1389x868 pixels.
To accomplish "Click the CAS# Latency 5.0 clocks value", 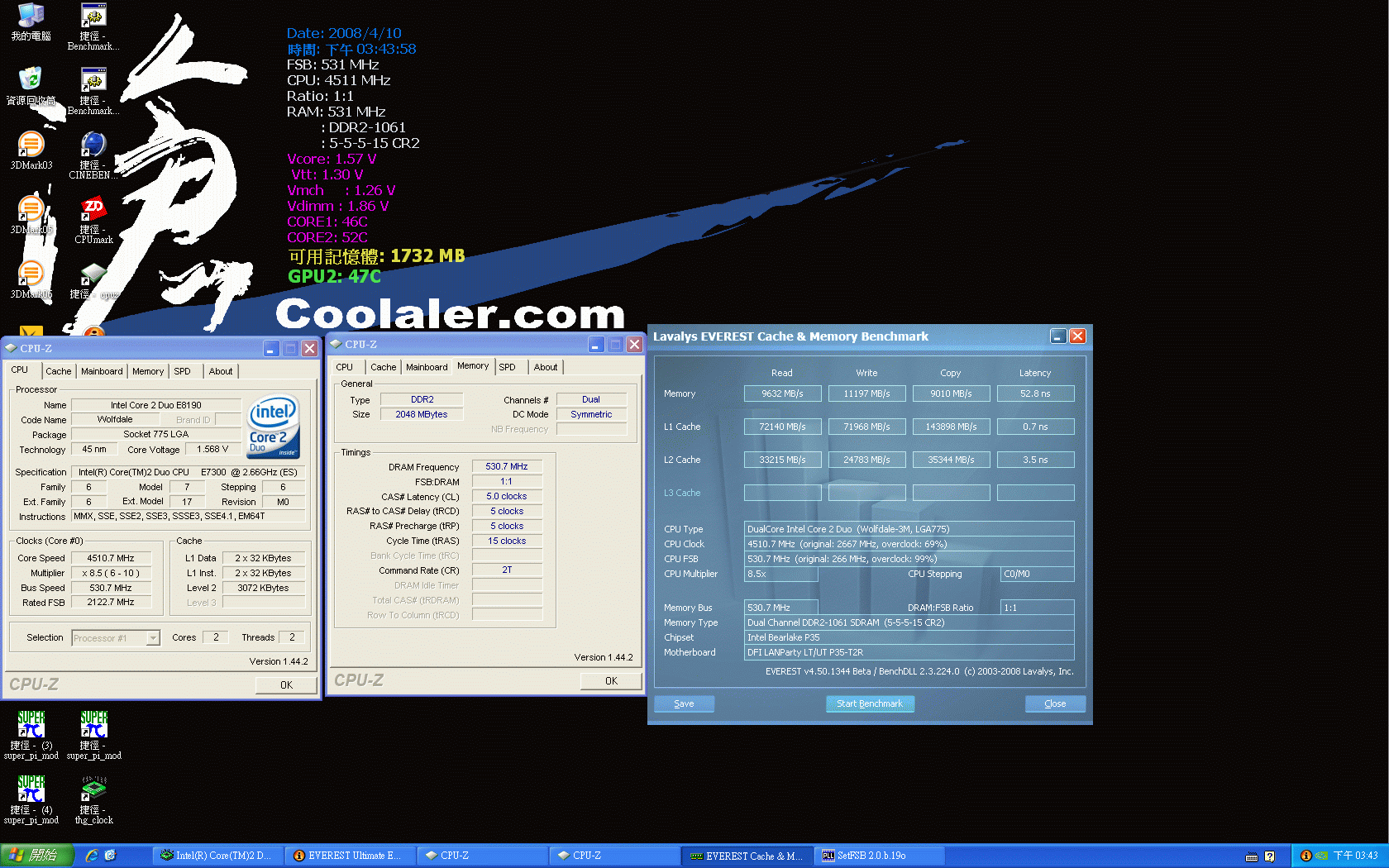I will click(x=507, y=496).
